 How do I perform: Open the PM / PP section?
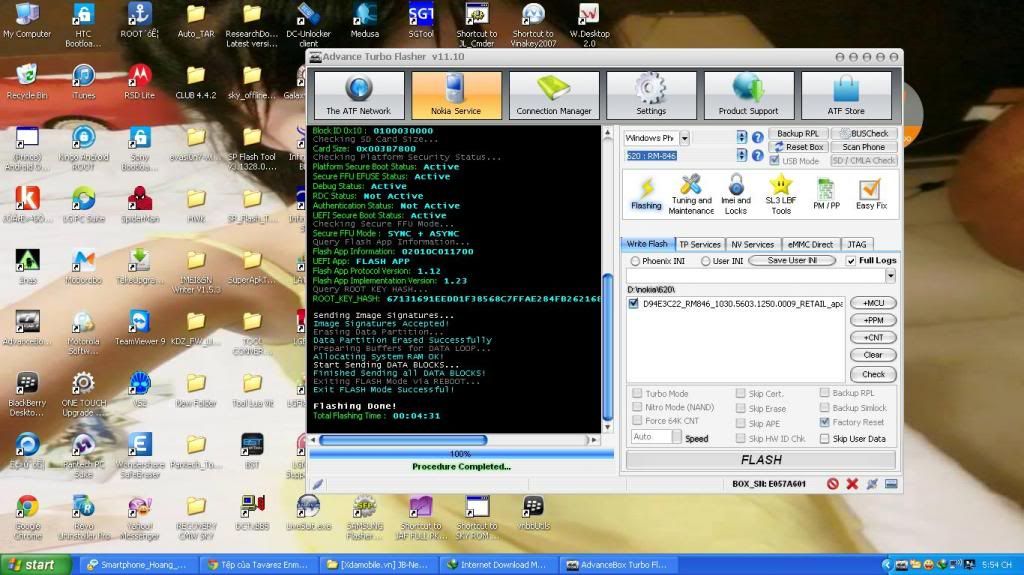(826, 194)
